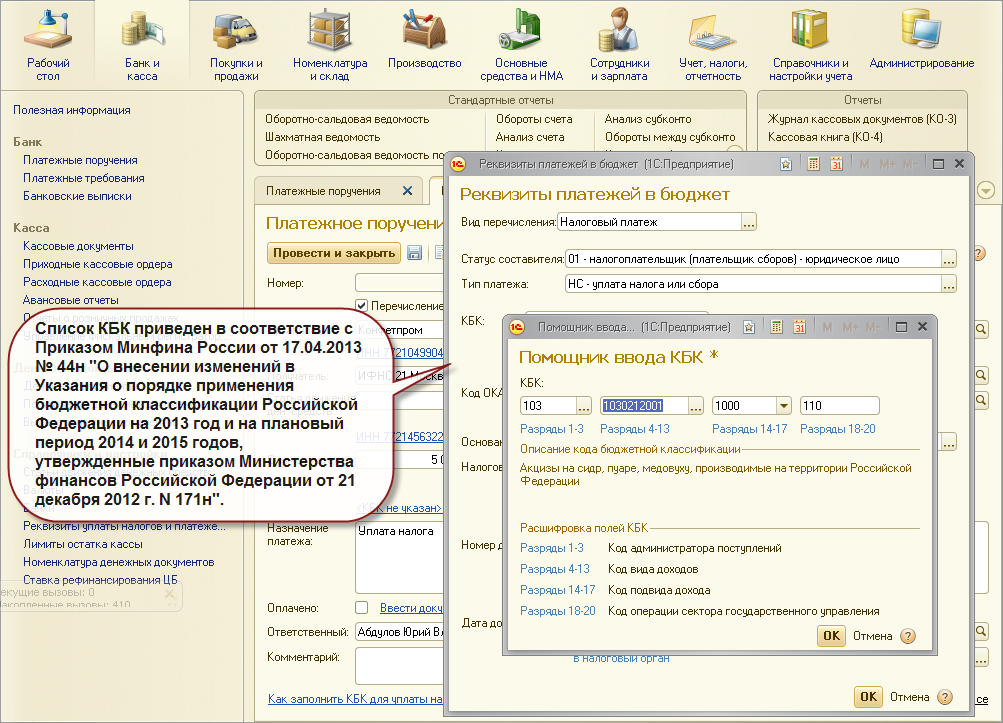Toggle the Оплачено checkbox
Image resolution: width=1003 pixels, height=723 pixels.
(362, 608)
